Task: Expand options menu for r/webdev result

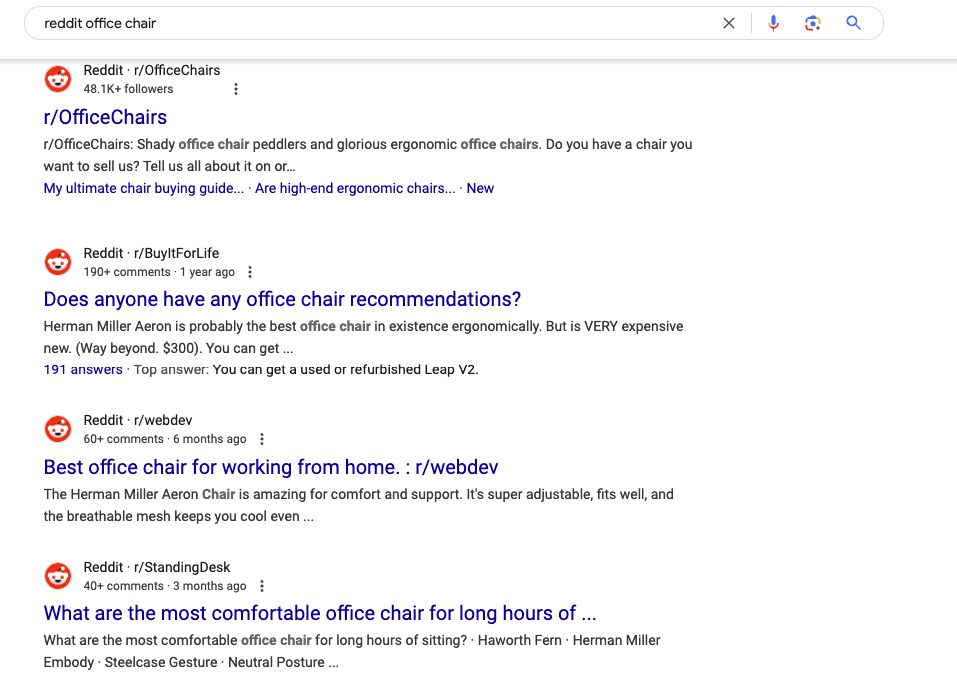Action: click(x=262, y=439)
